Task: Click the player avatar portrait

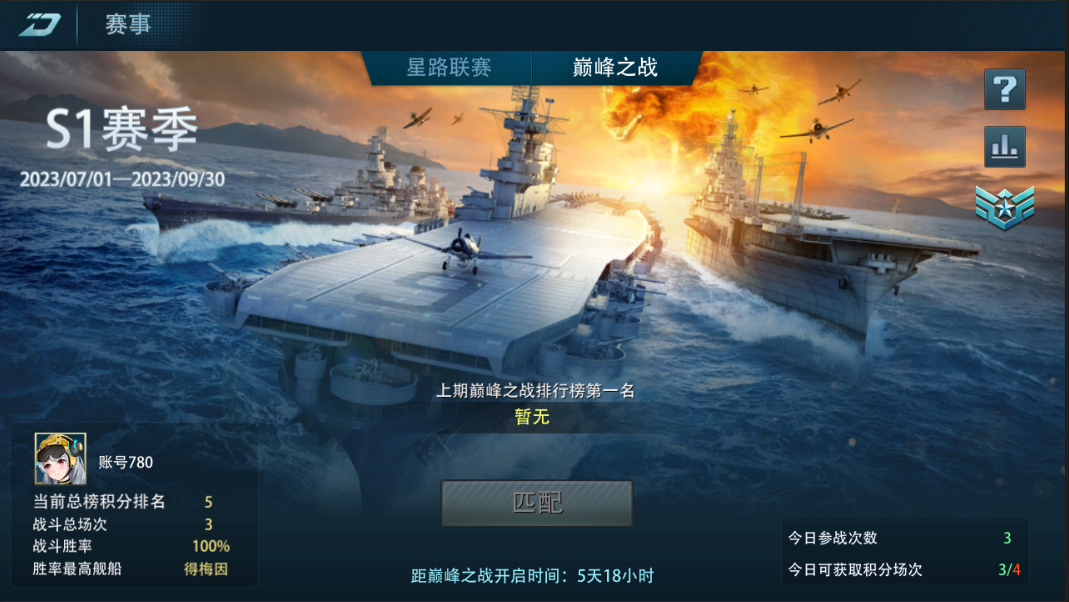Action: pyautogui.click(x=61, y=459)
